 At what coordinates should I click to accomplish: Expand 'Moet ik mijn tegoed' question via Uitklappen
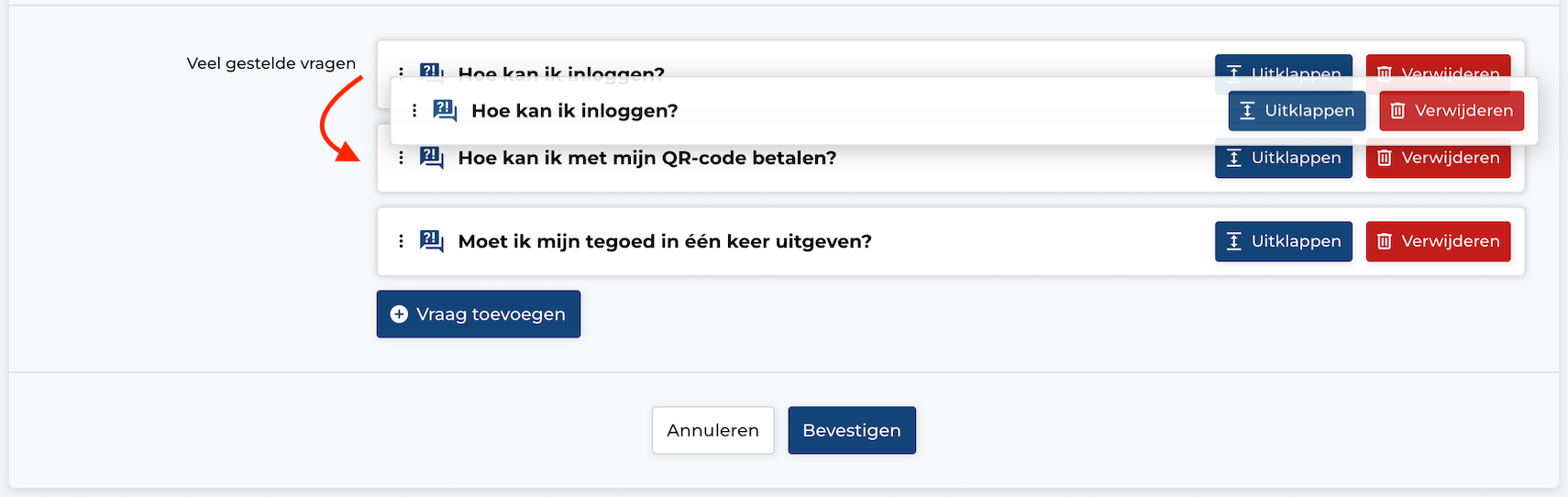click(x=1284, y=241)
